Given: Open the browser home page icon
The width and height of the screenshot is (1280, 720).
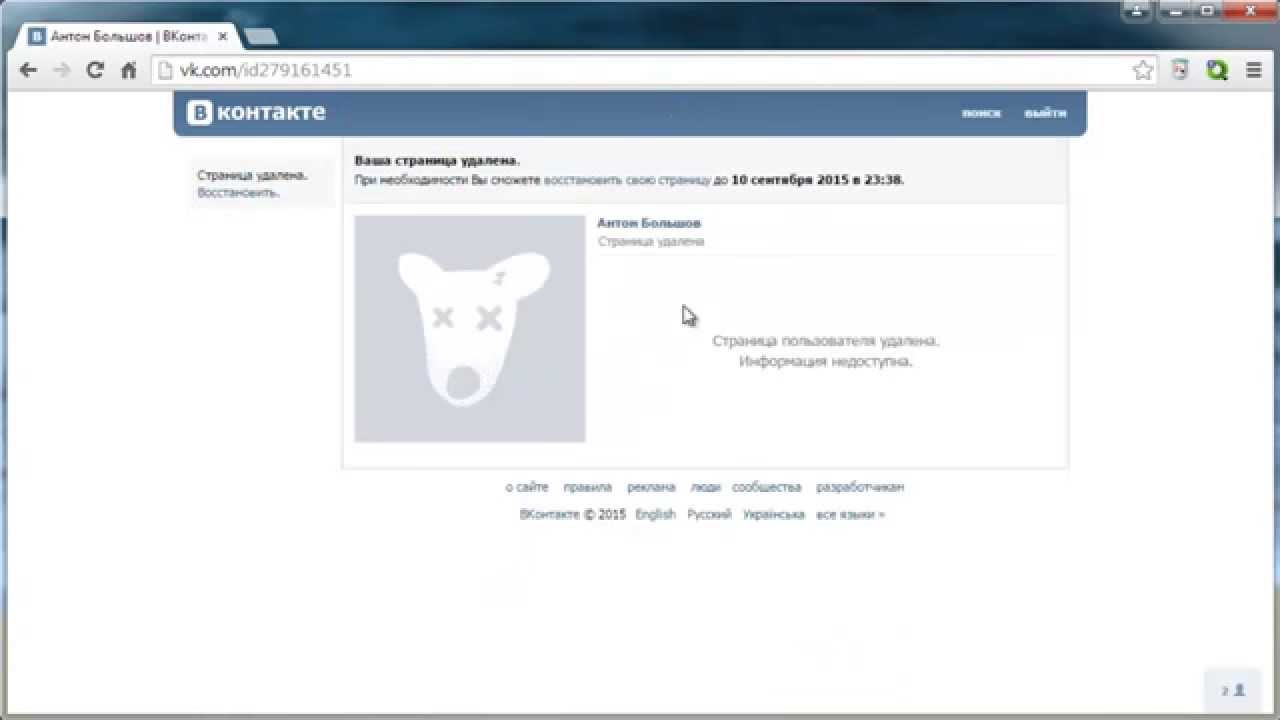Looking at the screenshot, I should pos(128,70).
